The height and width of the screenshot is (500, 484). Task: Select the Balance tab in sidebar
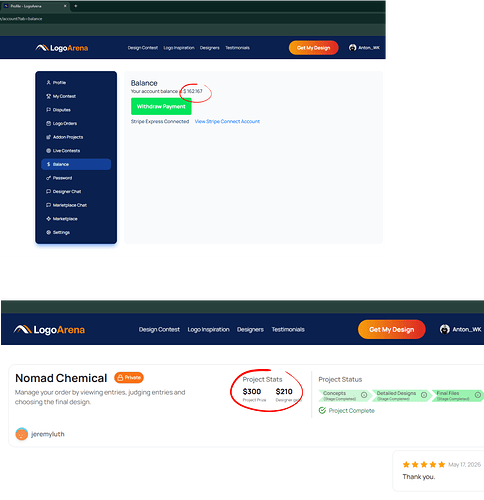[x=76, y=164]
